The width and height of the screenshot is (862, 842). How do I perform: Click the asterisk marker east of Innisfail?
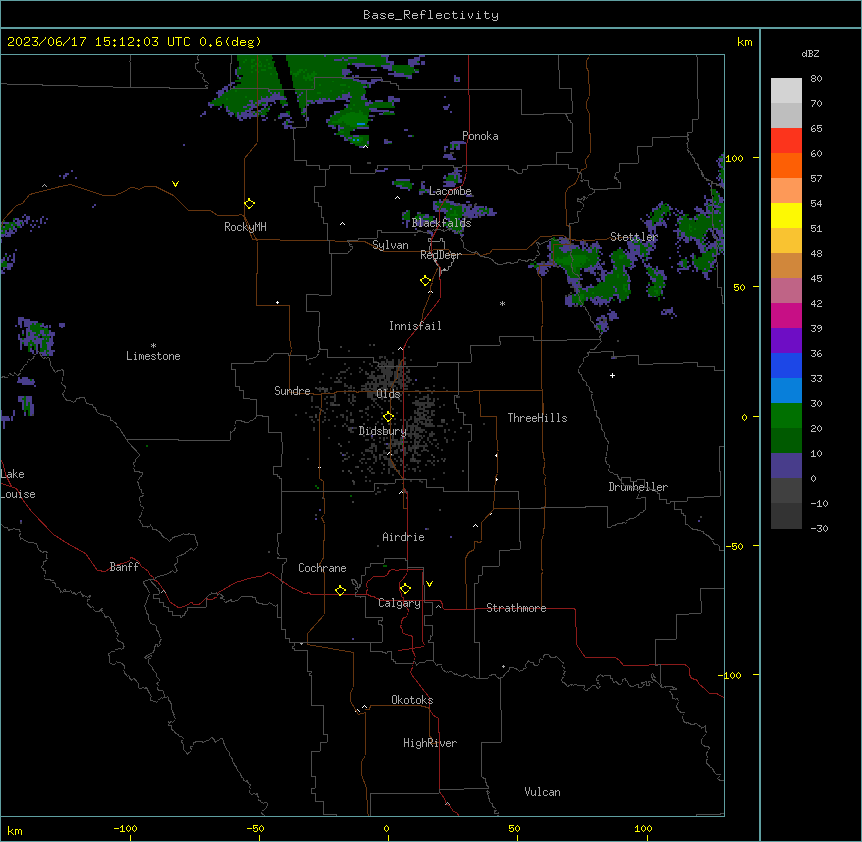tap(502, 304)
